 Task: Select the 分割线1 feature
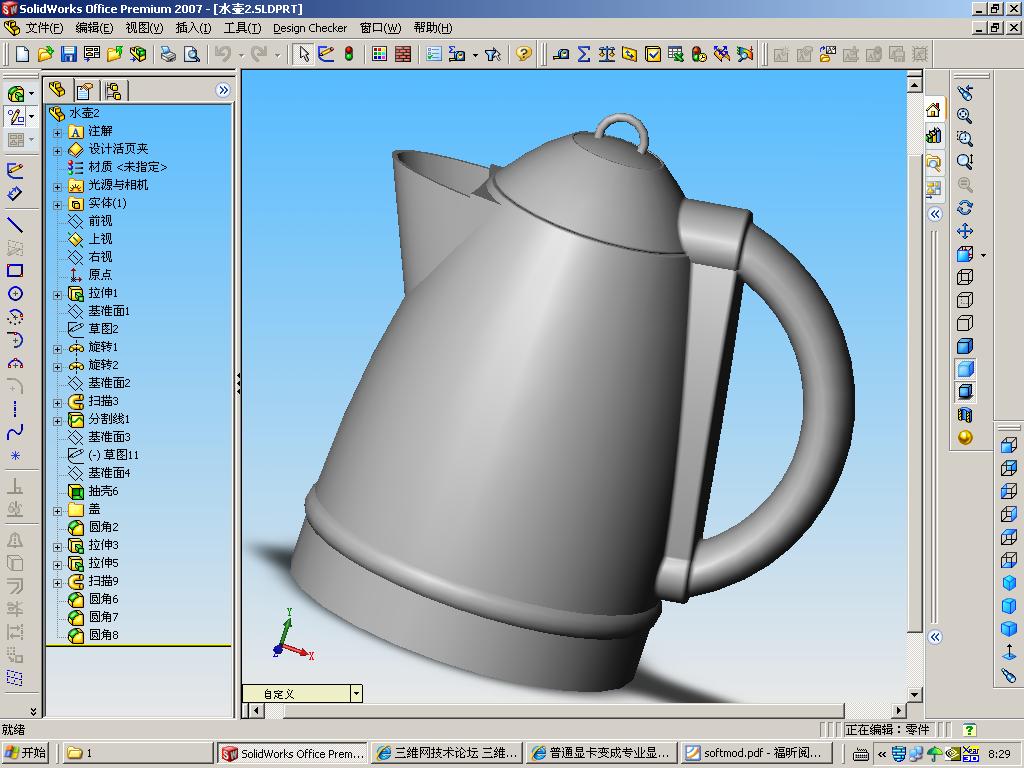tap(109, 419)
